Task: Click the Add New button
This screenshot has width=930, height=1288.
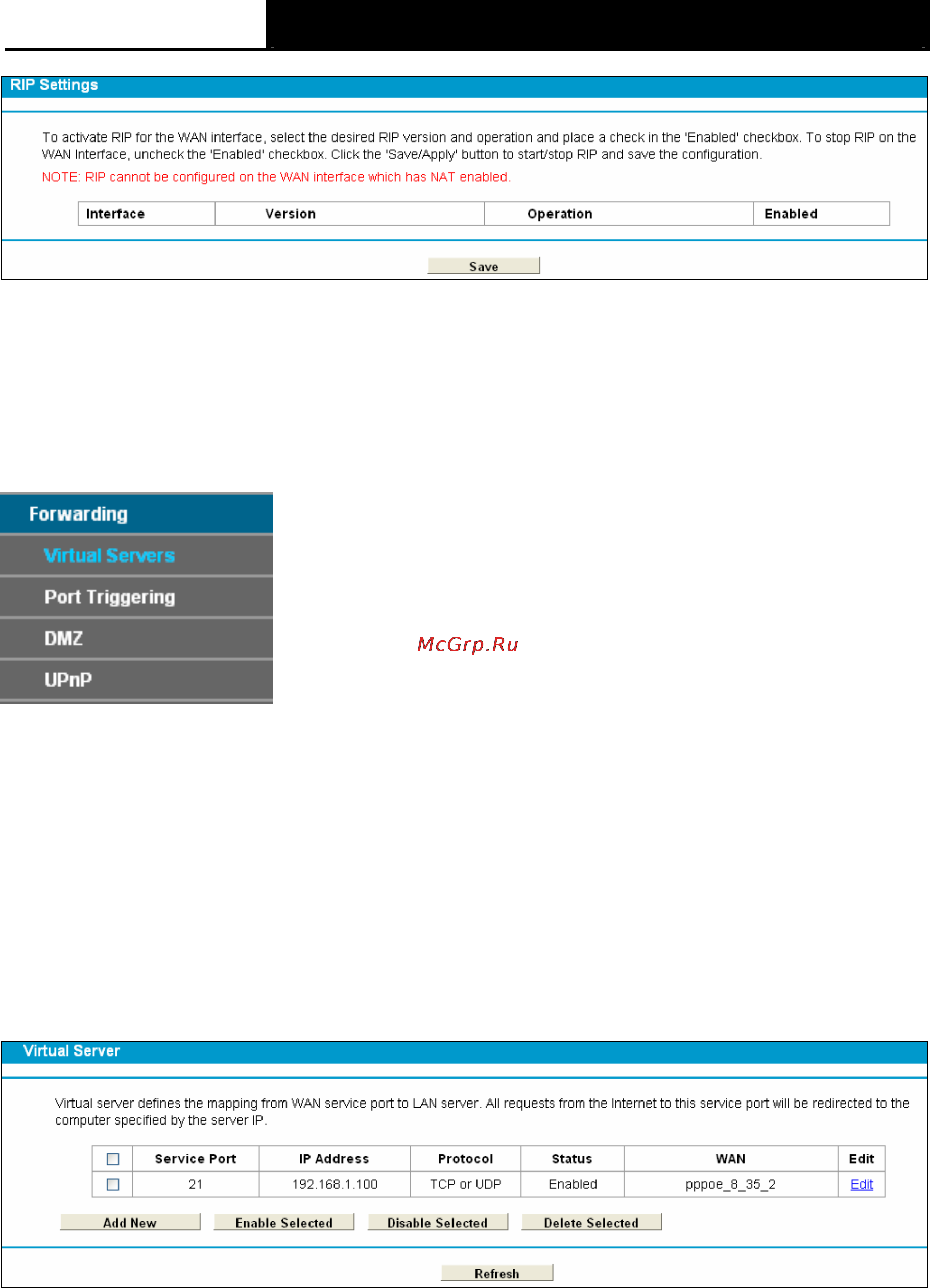Action: coord(130,1222)
